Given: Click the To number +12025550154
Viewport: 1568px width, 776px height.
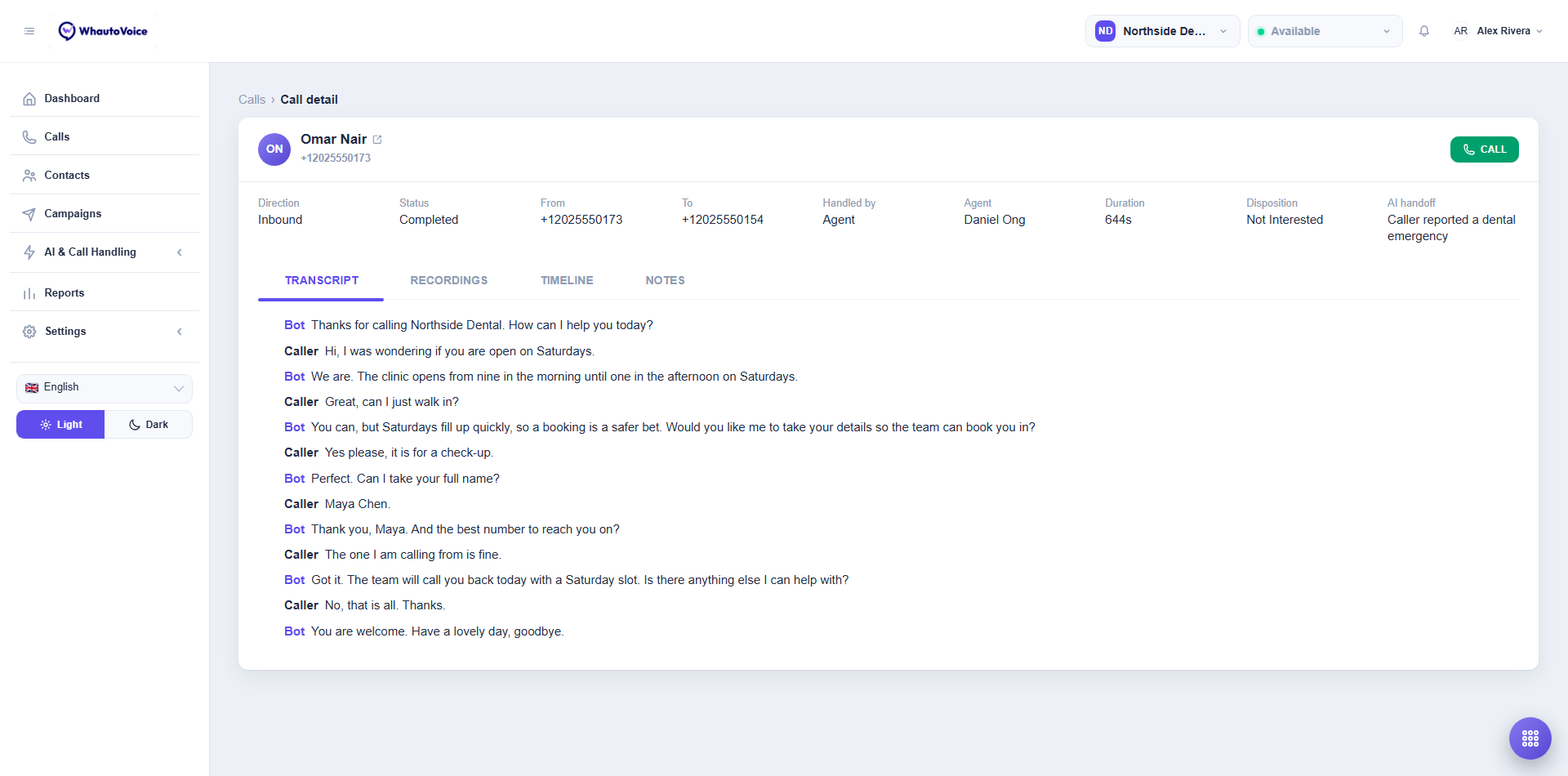Looking at the screenshot, I should click(723, 220).
